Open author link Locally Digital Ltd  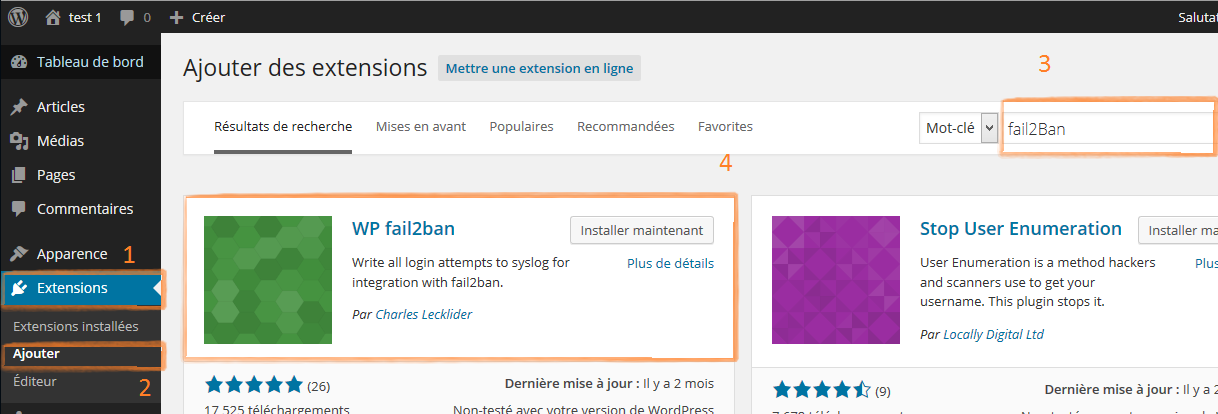pyautogui.click(x=993, y=334)
